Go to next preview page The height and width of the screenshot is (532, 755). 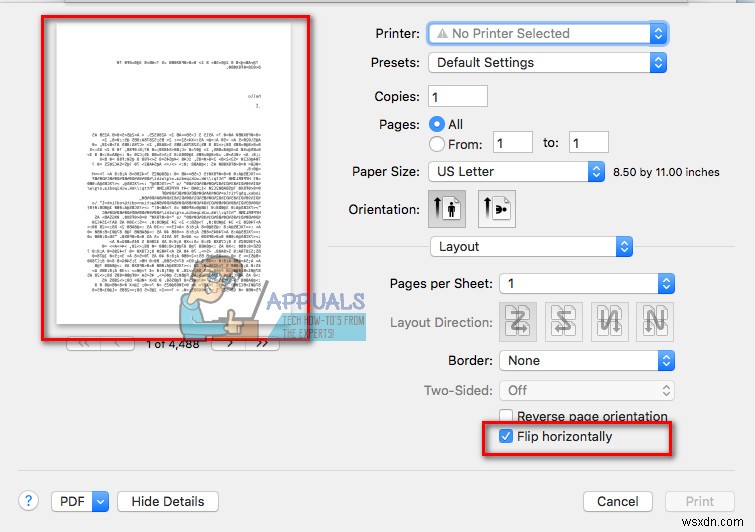pos(229,344)
